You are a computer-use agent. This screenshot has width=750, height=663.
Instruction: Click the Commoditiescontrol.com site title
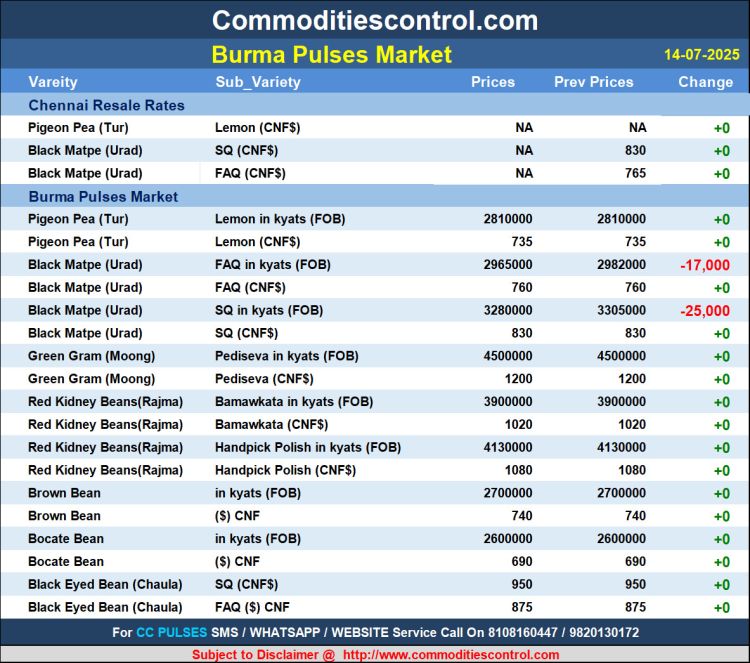tap(374, 20)
